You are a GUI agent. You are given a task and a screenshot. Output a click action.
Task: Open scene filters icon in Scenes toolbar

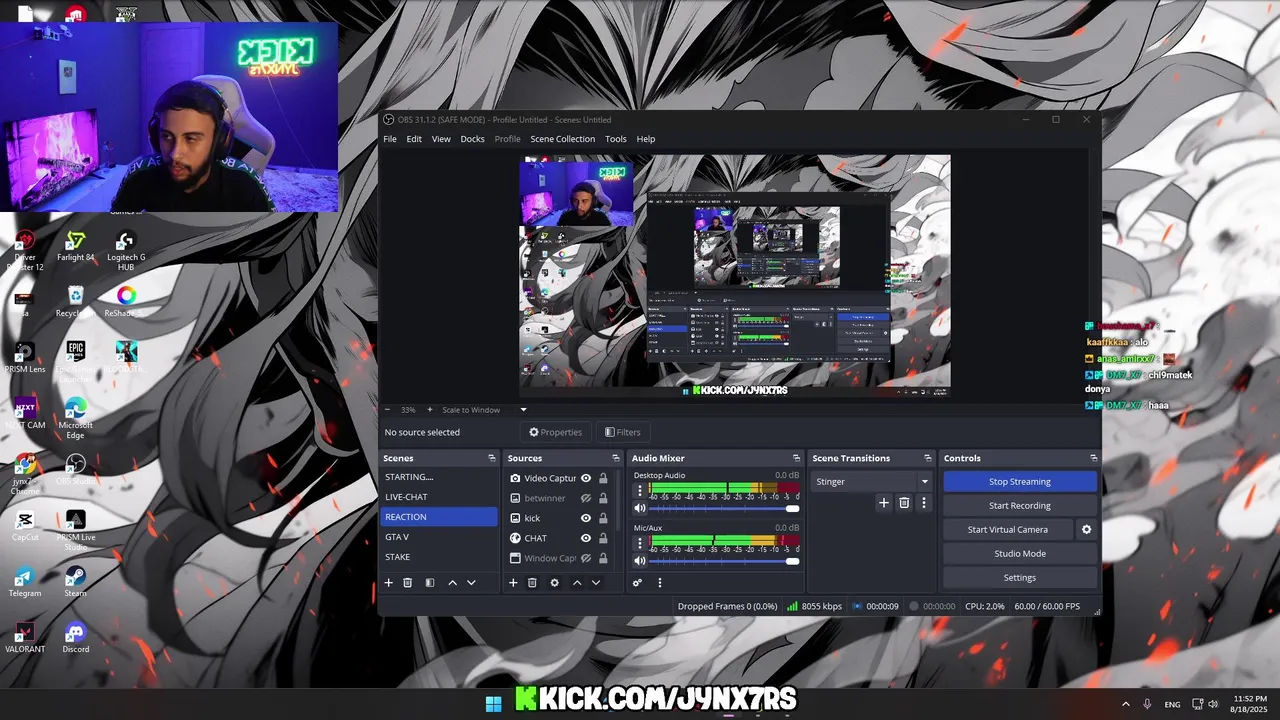[x=430, y=583]
